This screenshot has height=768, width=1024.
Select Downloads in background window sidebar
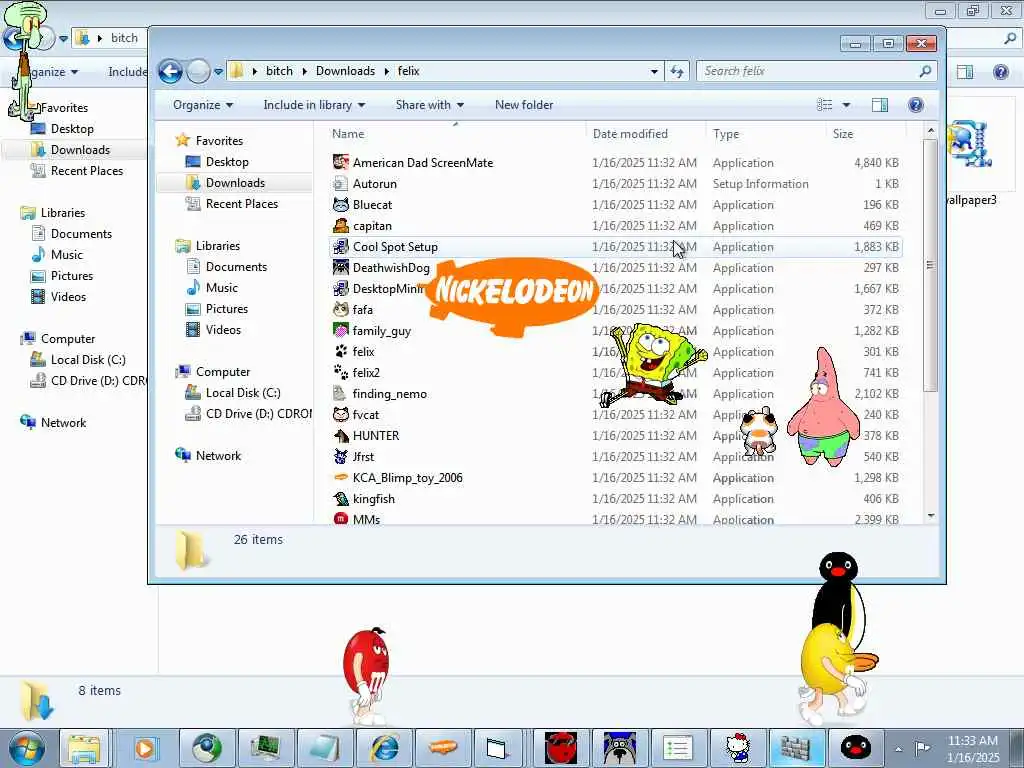click(x=80, y=150)
